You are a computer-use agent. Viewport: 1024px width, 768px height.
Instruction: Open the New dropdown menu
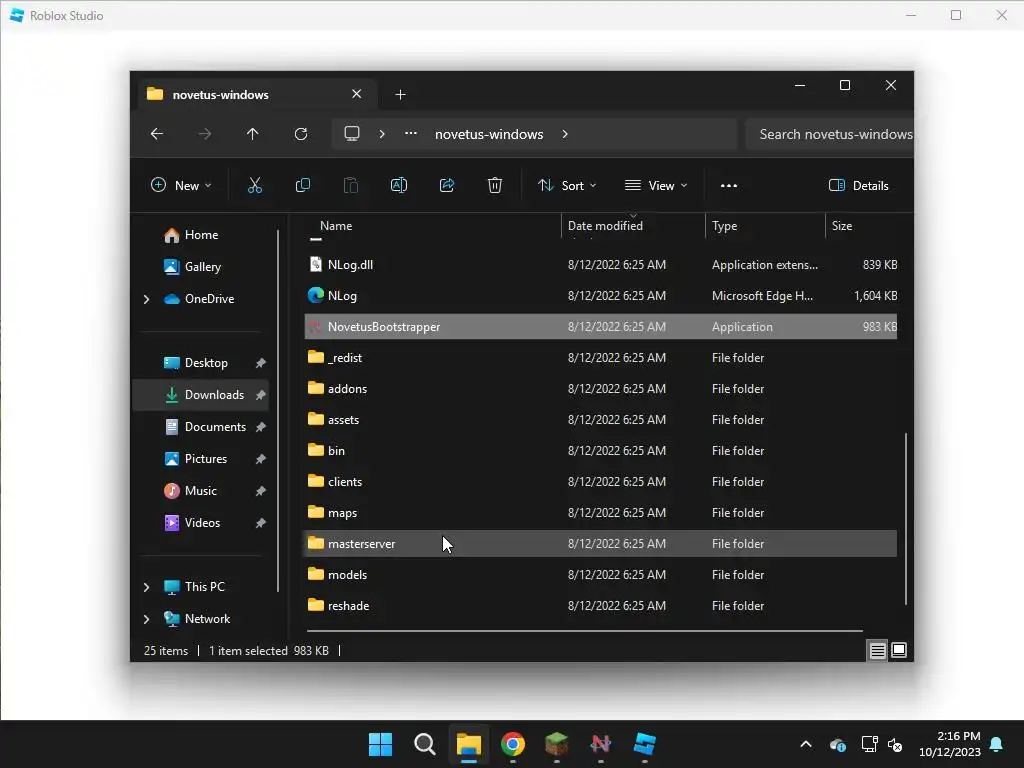point(181,185)
